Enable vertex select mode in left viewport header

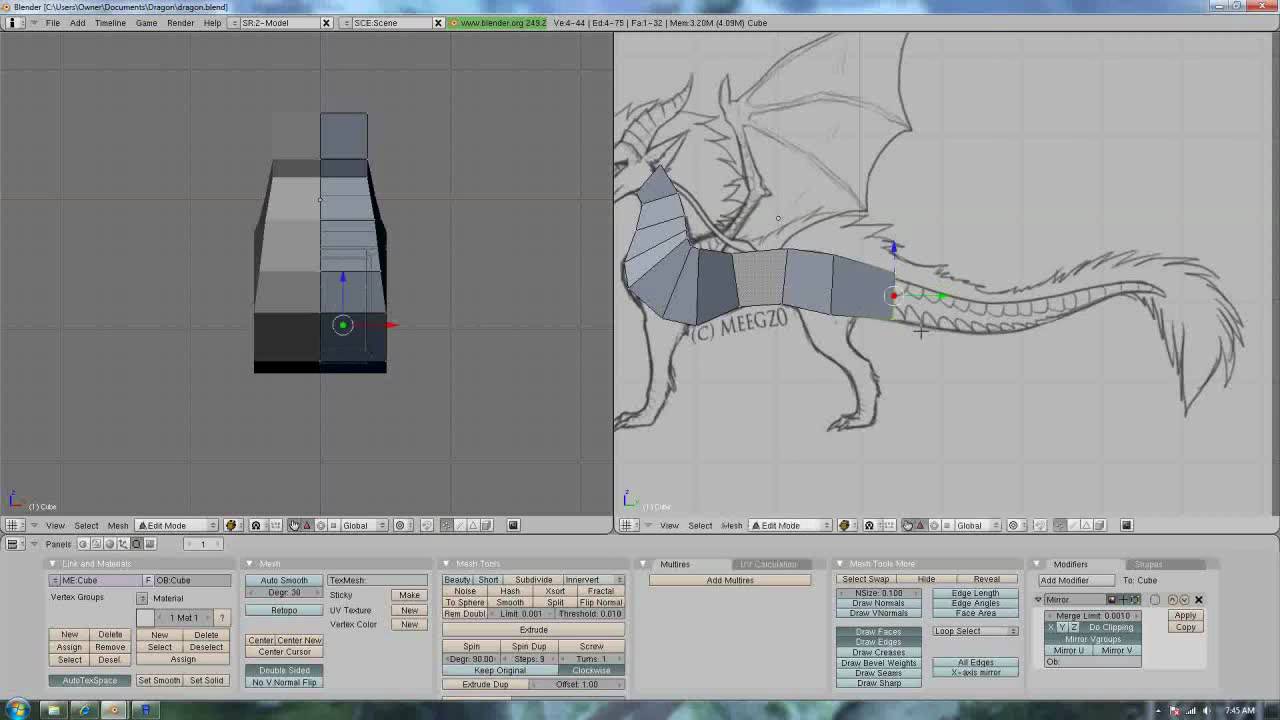coord(446,525)
